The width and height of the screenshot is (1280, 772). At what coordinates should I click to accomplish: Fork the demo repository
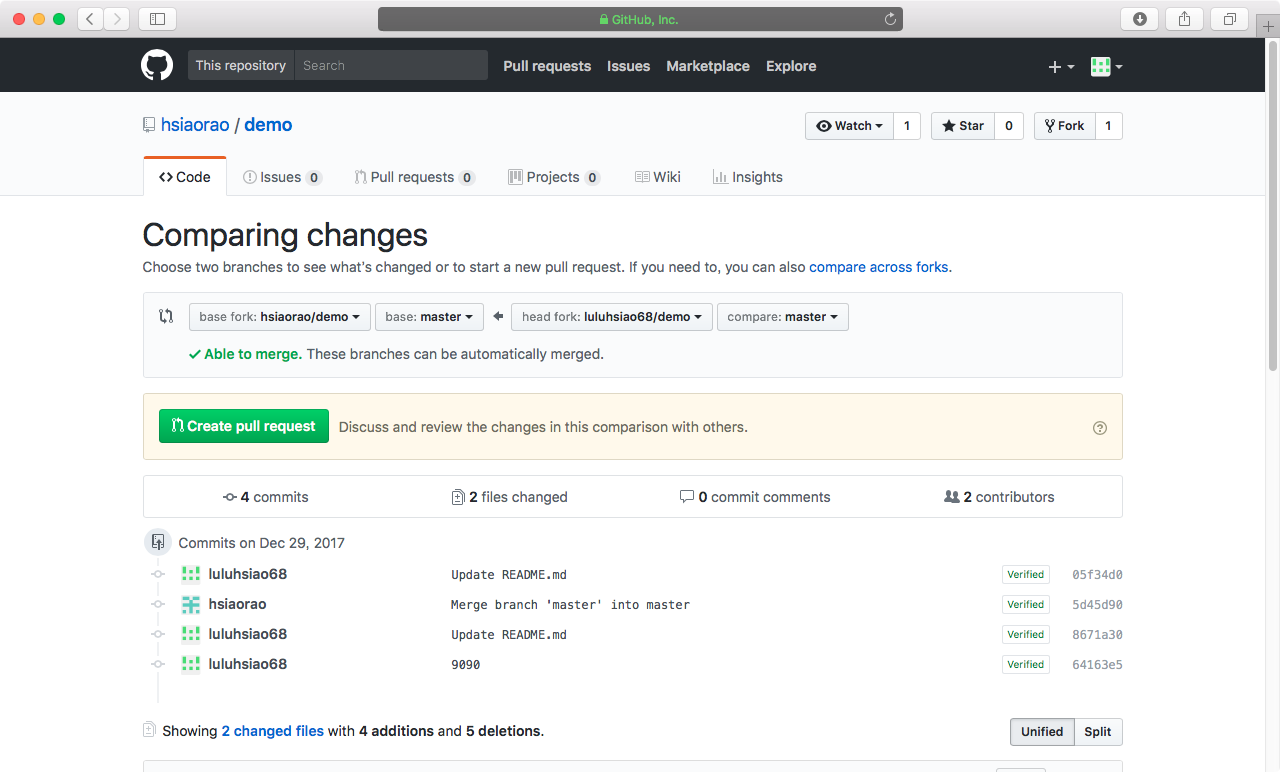pos(1065,126)
